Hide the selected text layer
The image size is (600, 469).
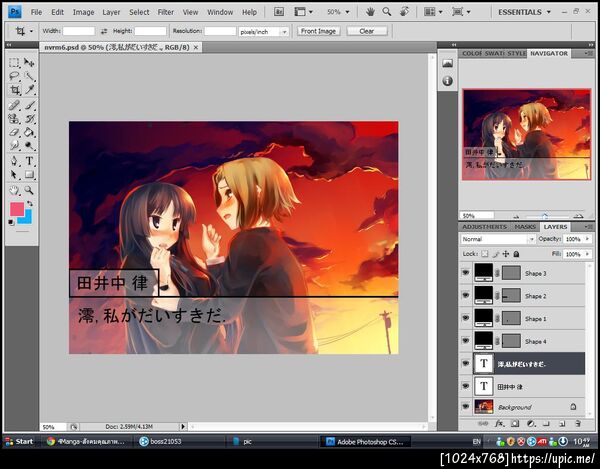click(465, 363)
